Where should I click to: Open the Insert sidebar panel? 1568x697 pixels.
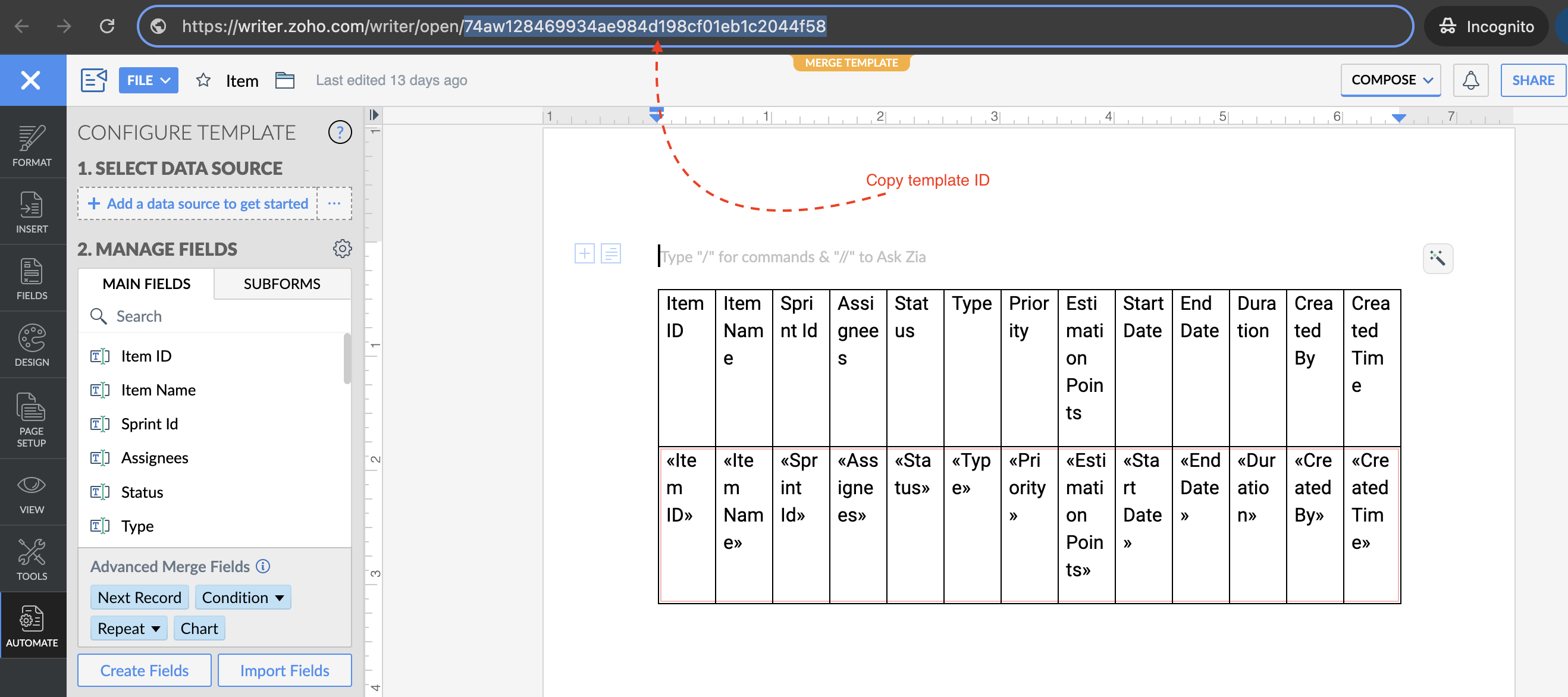32,212
